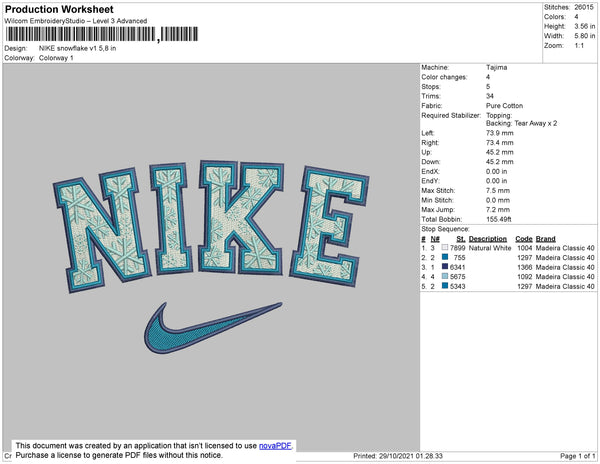Select the 'Printed: 29/10/2021 01.28.33' footer text
Image resolution: width=600 pixels, height=464 pixels.
(398, 456)
